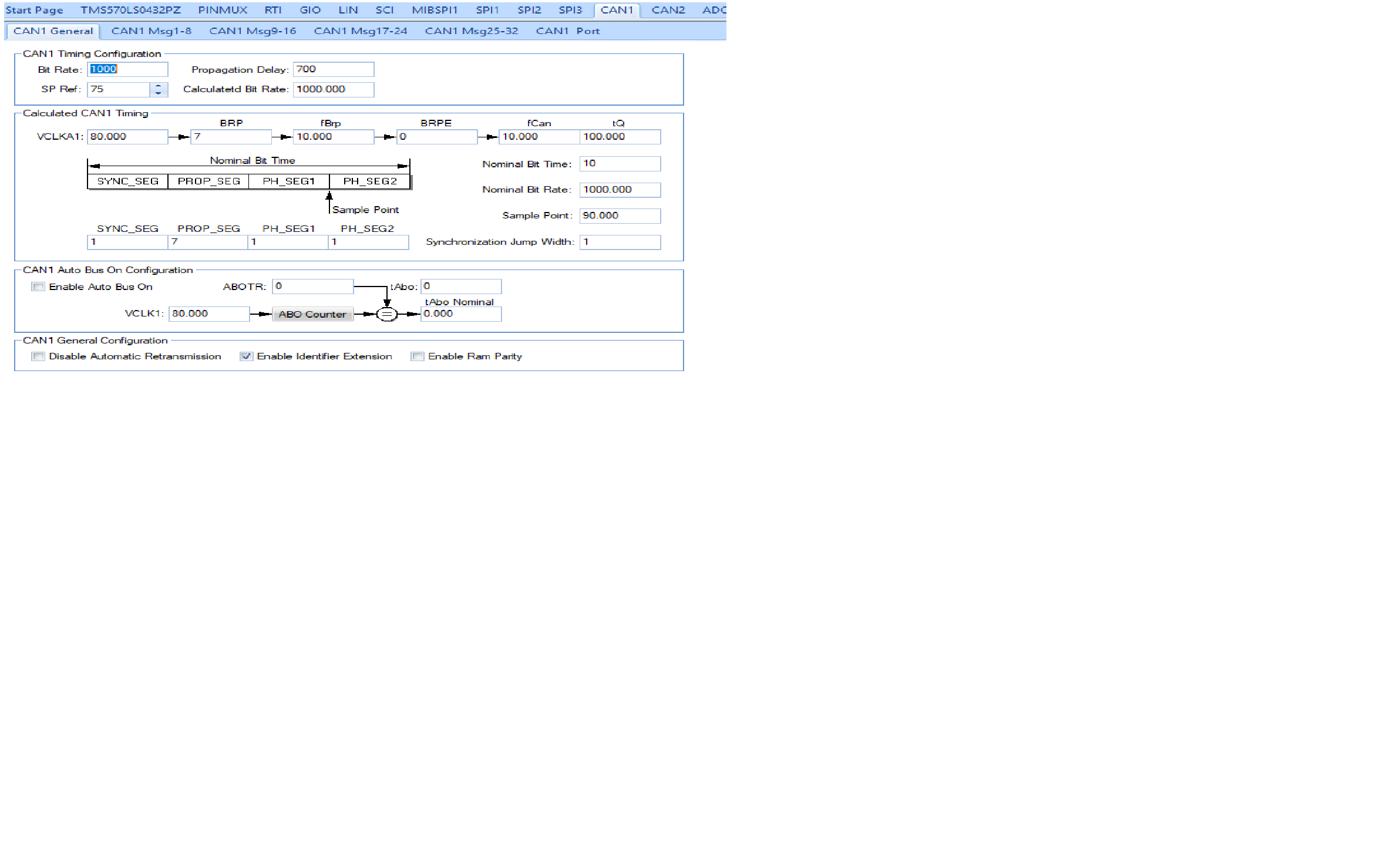This screenshot has width=1400, height=849.
Task: Click the Propagation Delay field
Action: [x=333, y=69]
